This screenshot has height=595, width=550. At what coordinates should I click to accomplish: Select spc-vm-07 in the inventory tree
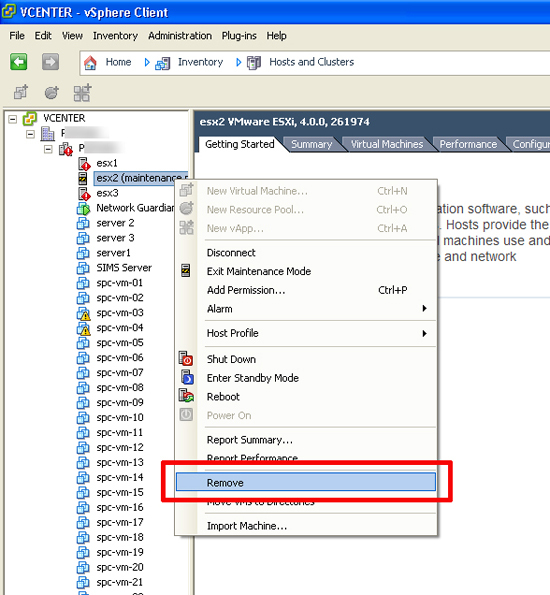tap(120, 373)
